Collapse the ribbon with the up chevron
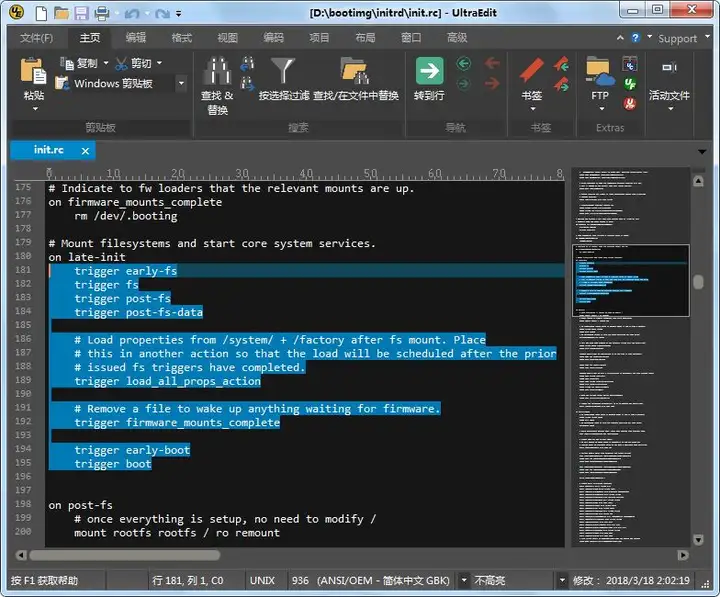This screenshot has width=720, height=597. [620, 38]
